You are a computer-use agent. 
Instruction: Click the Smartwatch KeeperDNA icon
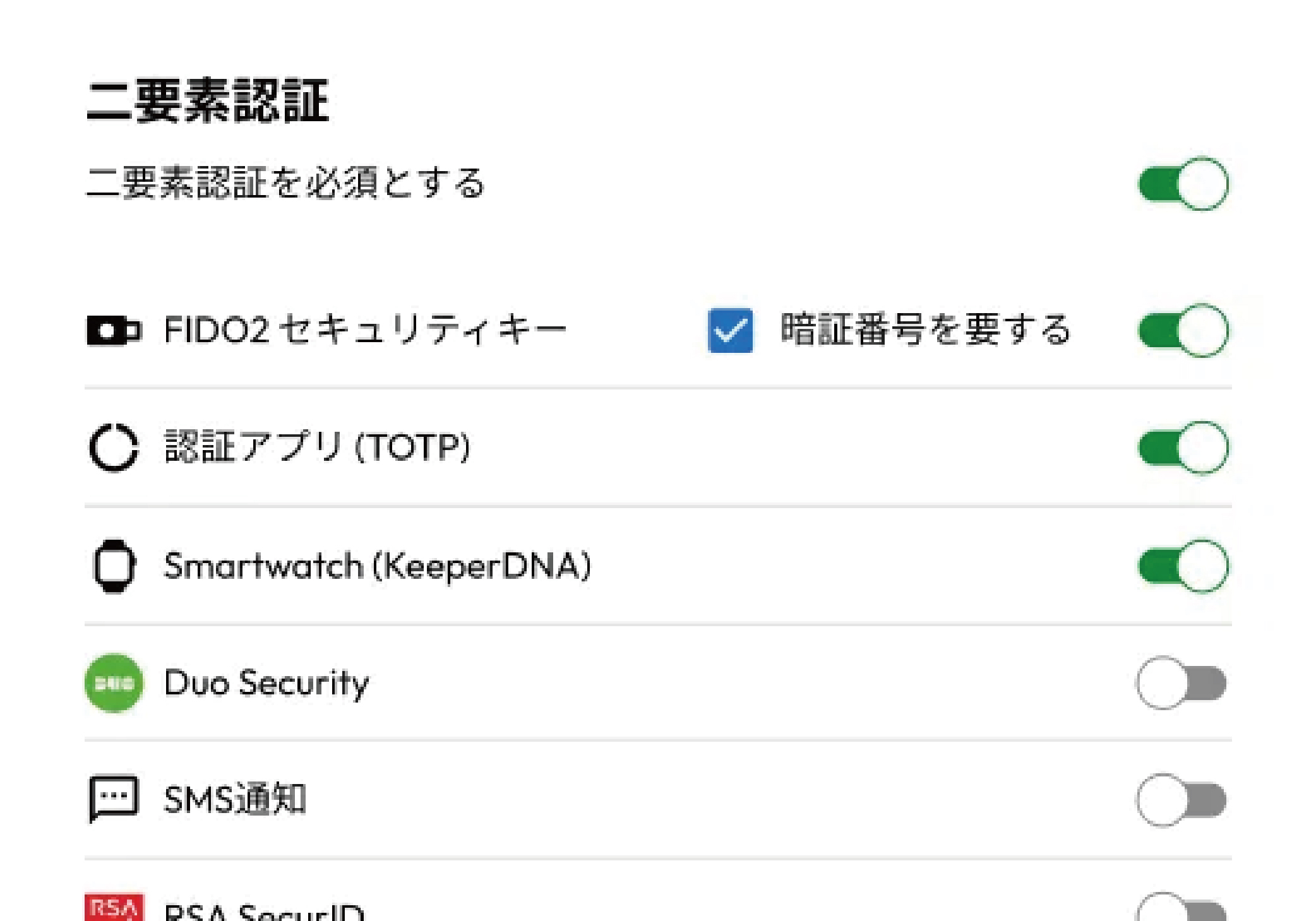[114, 566]
